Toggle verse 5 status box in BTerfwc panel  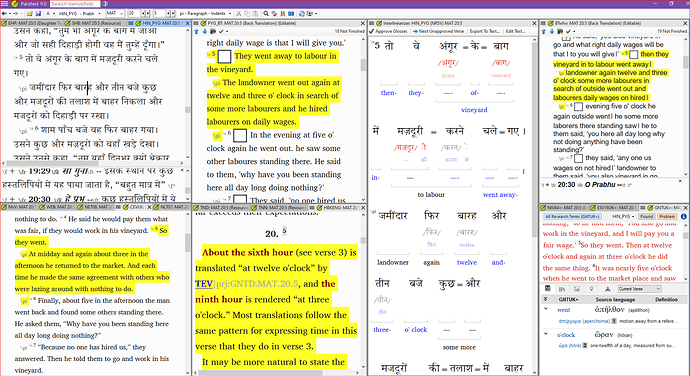point(634,55)
